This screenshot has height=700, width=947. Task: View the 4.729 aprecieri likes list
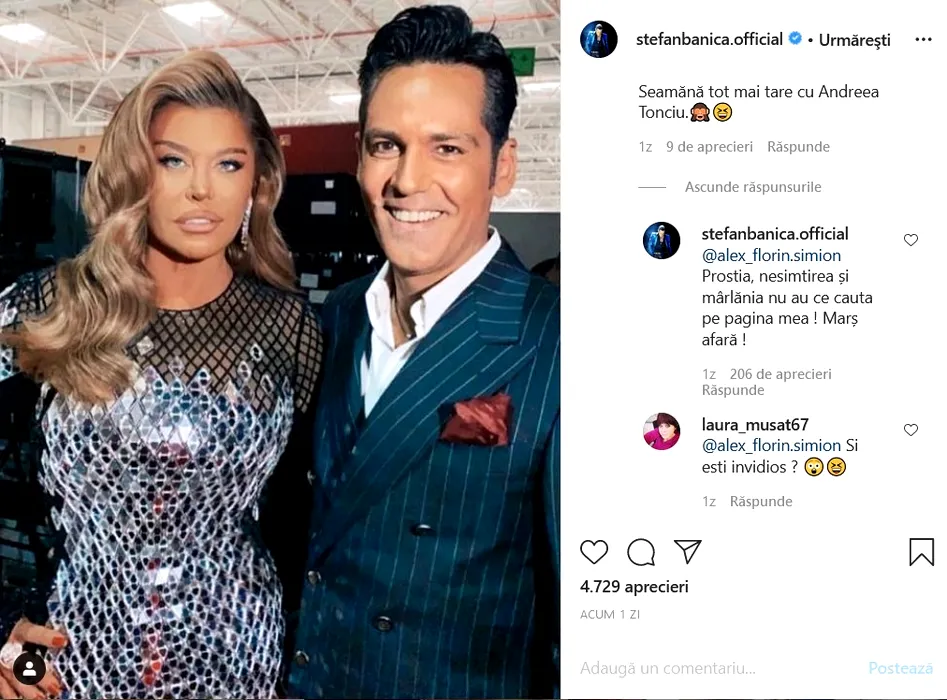coord(634,587)
